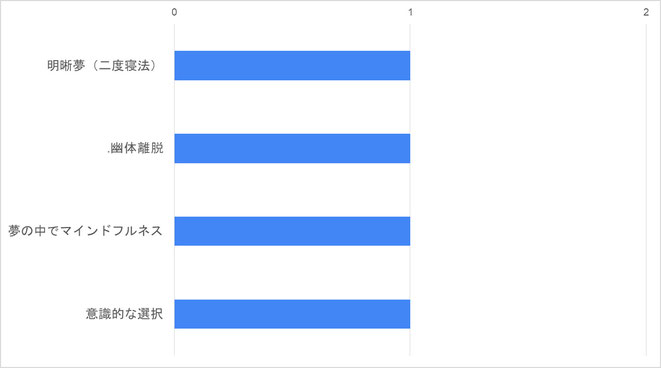Click the .幽体離脱 category label
Image resolution: width=661 pixels, height=368 pixels.
click(135, 148)
